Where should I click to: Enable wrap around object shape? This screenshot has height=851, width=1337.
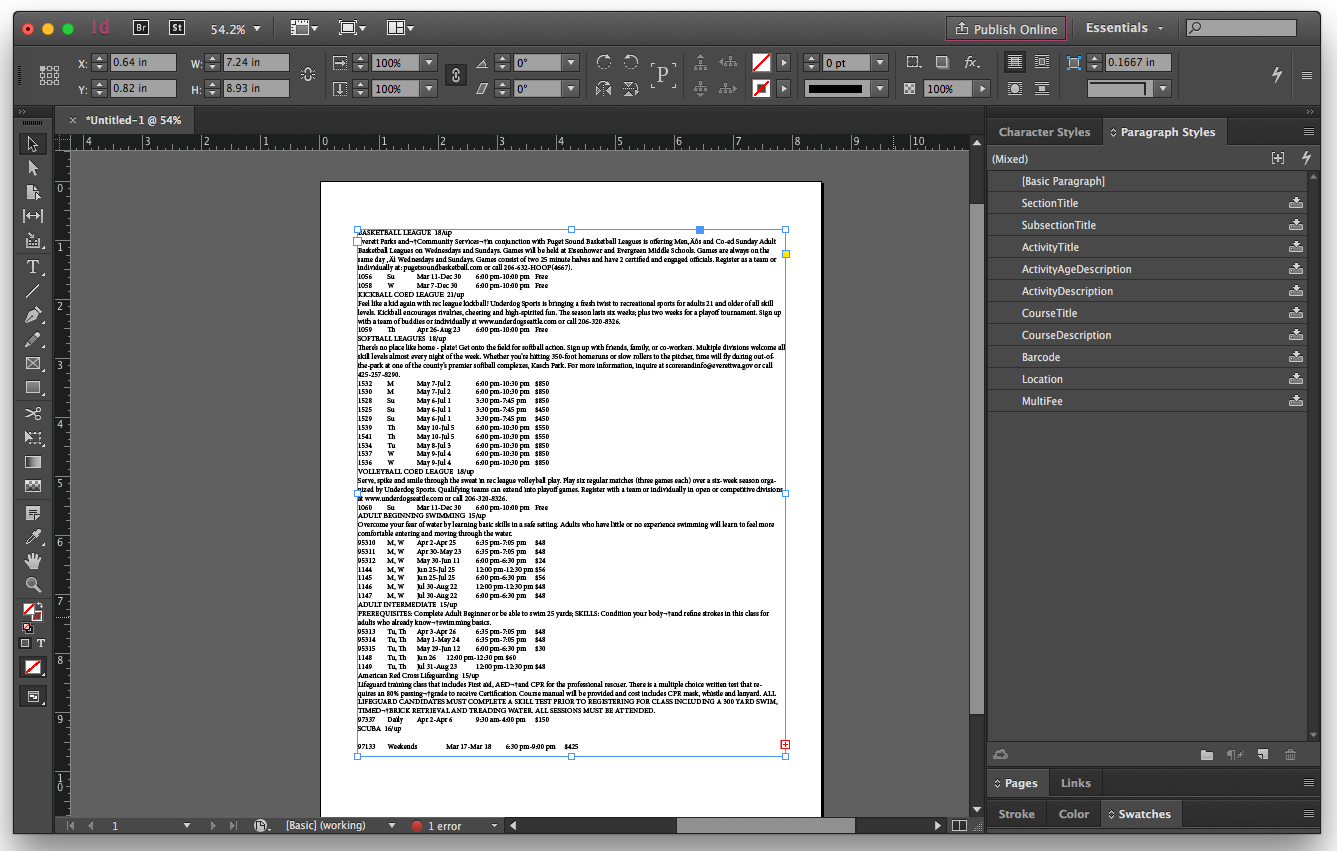click(1015, 88)
